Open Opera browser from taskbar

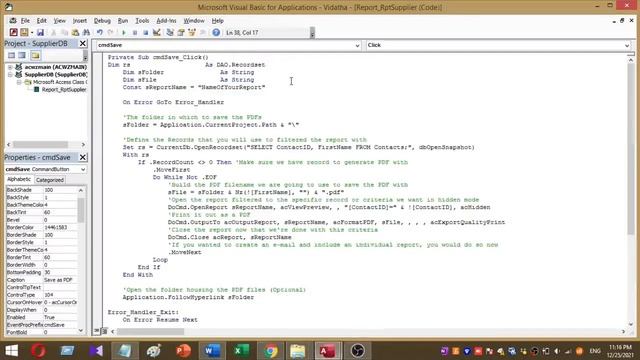point(39,351)
